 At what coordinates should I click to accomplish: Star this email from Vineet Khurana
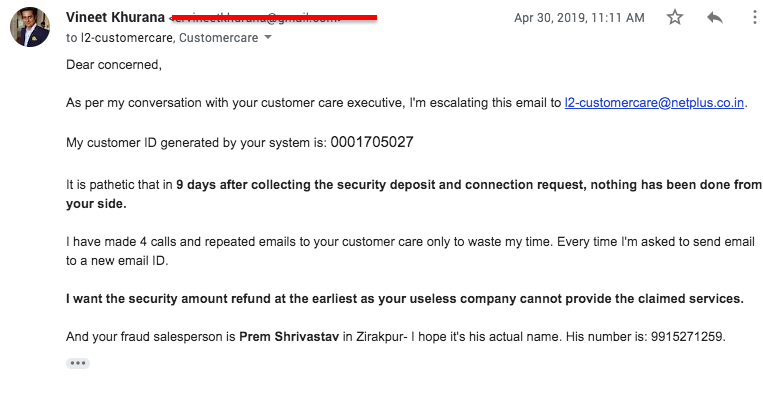[675, 18]
